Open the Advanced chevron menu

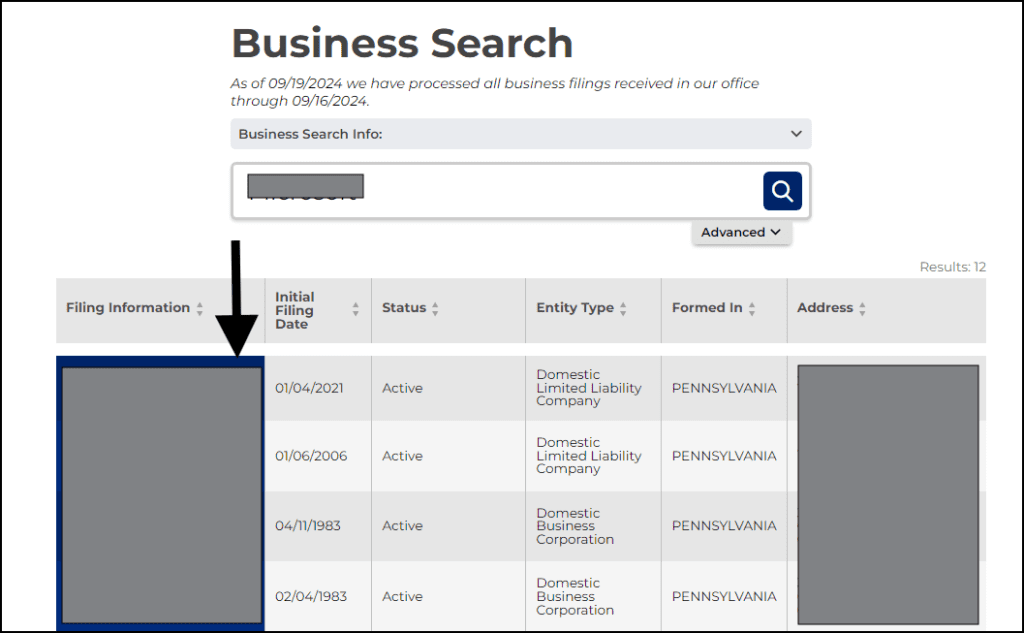pos(770,232)
